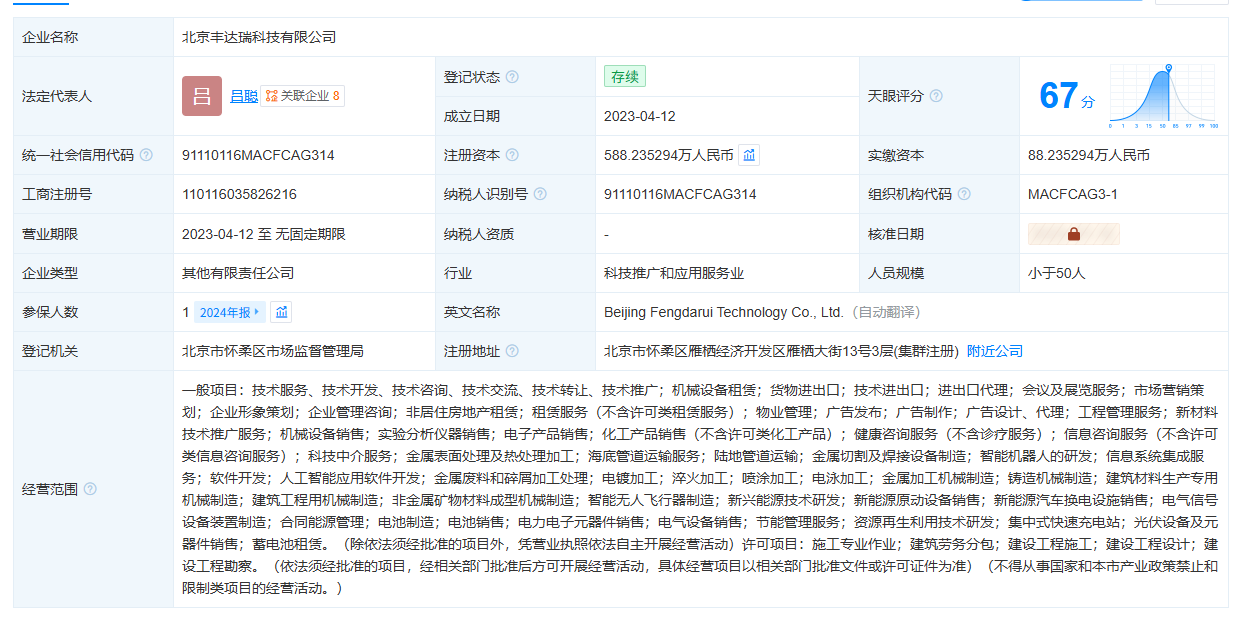Click help icon next to 注册地址
The image size is (1244, 617).
pos(512,351)
